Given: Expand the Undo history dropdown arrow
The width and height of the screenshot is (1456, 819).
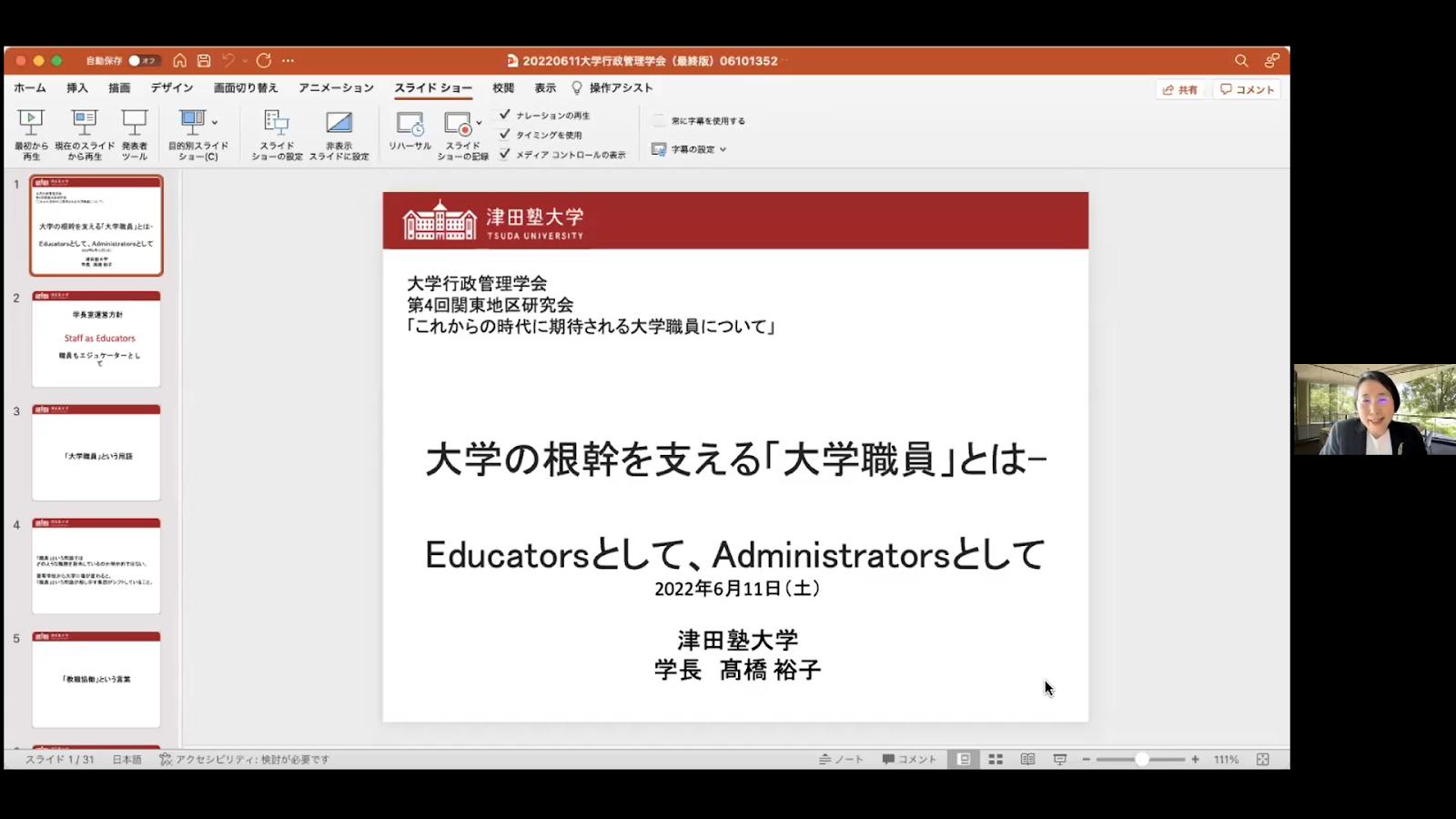Looking at the screenshot, I should point(244,61).
